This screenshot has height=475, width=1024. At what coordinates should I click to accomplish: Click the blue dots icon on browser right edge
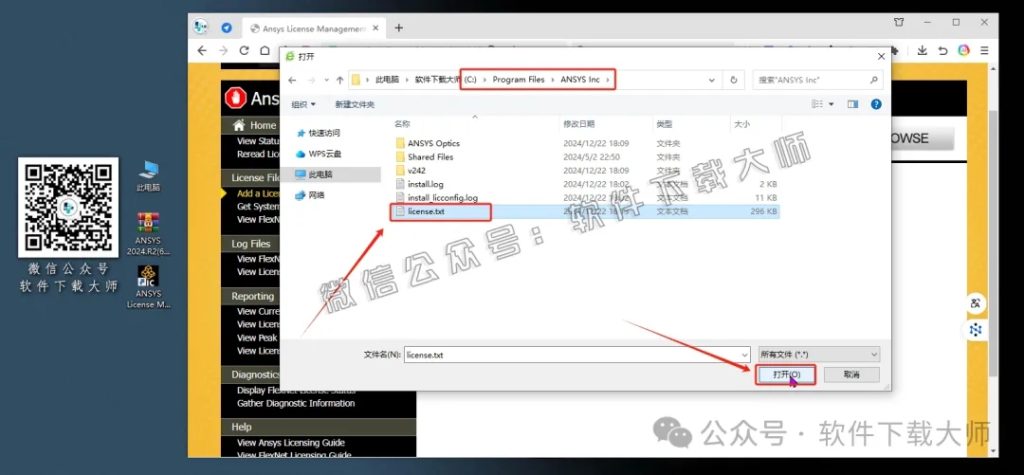[976, 330]
